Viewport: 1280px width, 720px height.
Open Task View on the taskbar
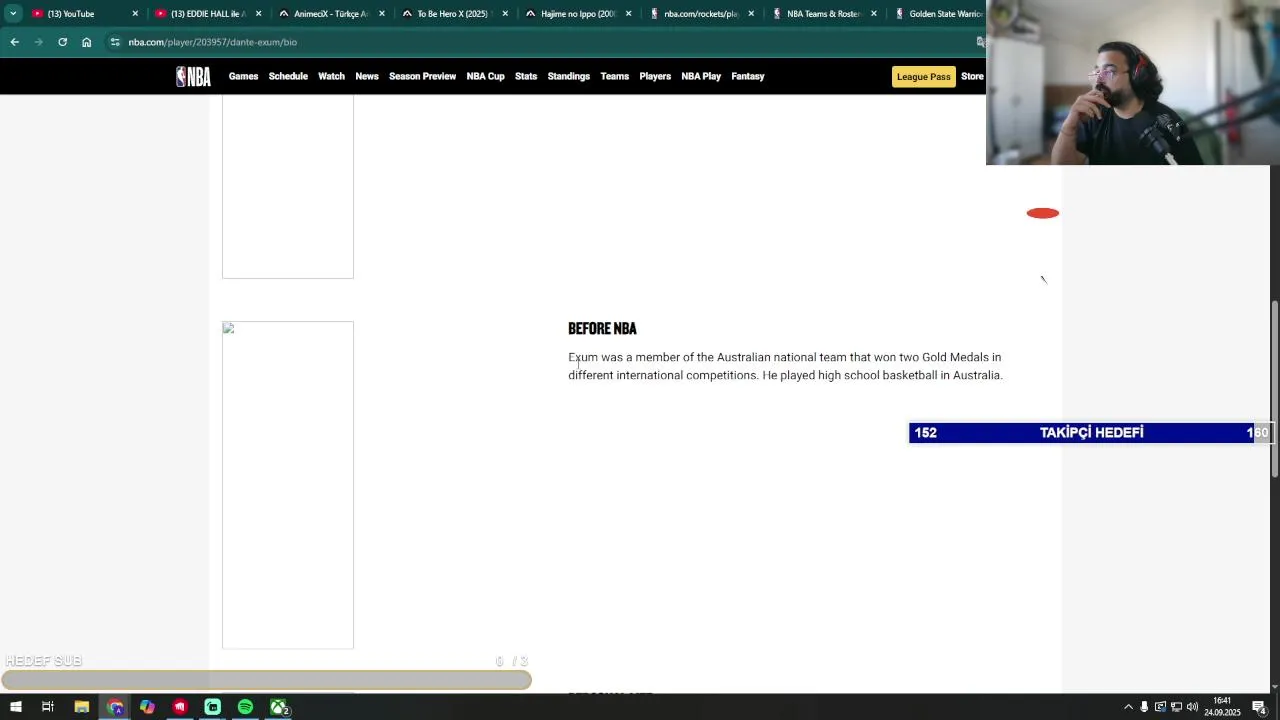pos(47,707)
